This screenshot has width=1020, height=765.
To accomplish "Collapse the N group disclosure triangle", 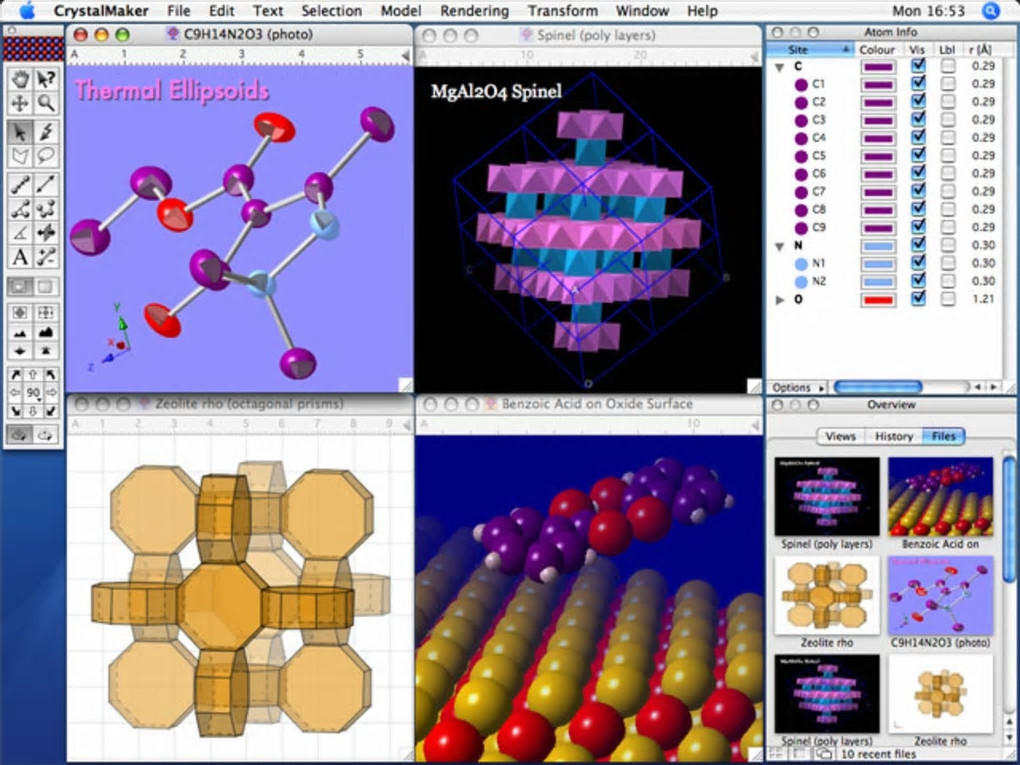I will pyautogui.click(x=779, y=247).
